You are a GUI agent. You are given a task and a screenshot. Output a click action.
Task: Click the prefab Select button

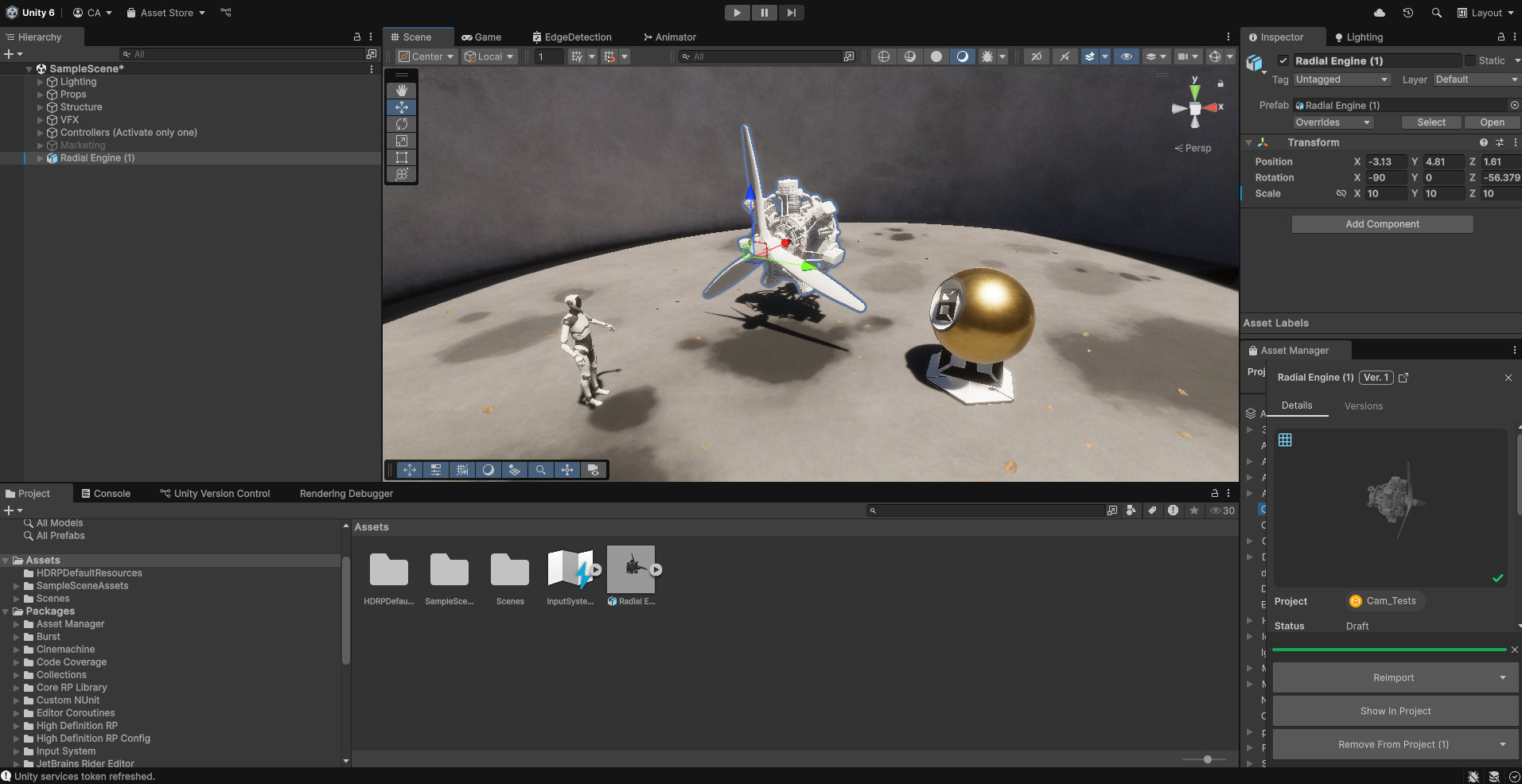point(1431,122)
